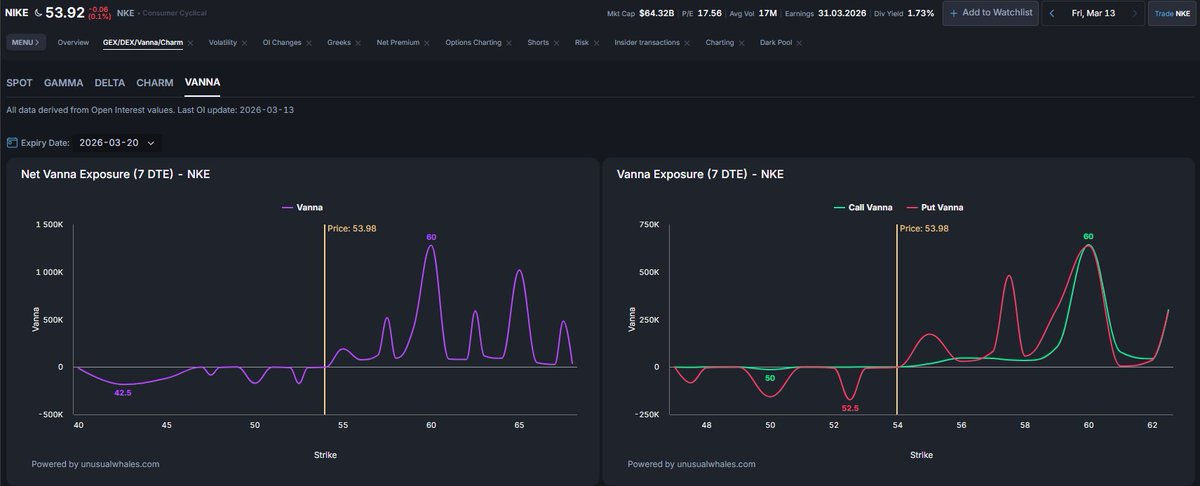Screen dimensions: 1200x486
Task: Switch to the Shorts tab
Action: (x=537, y=43)
